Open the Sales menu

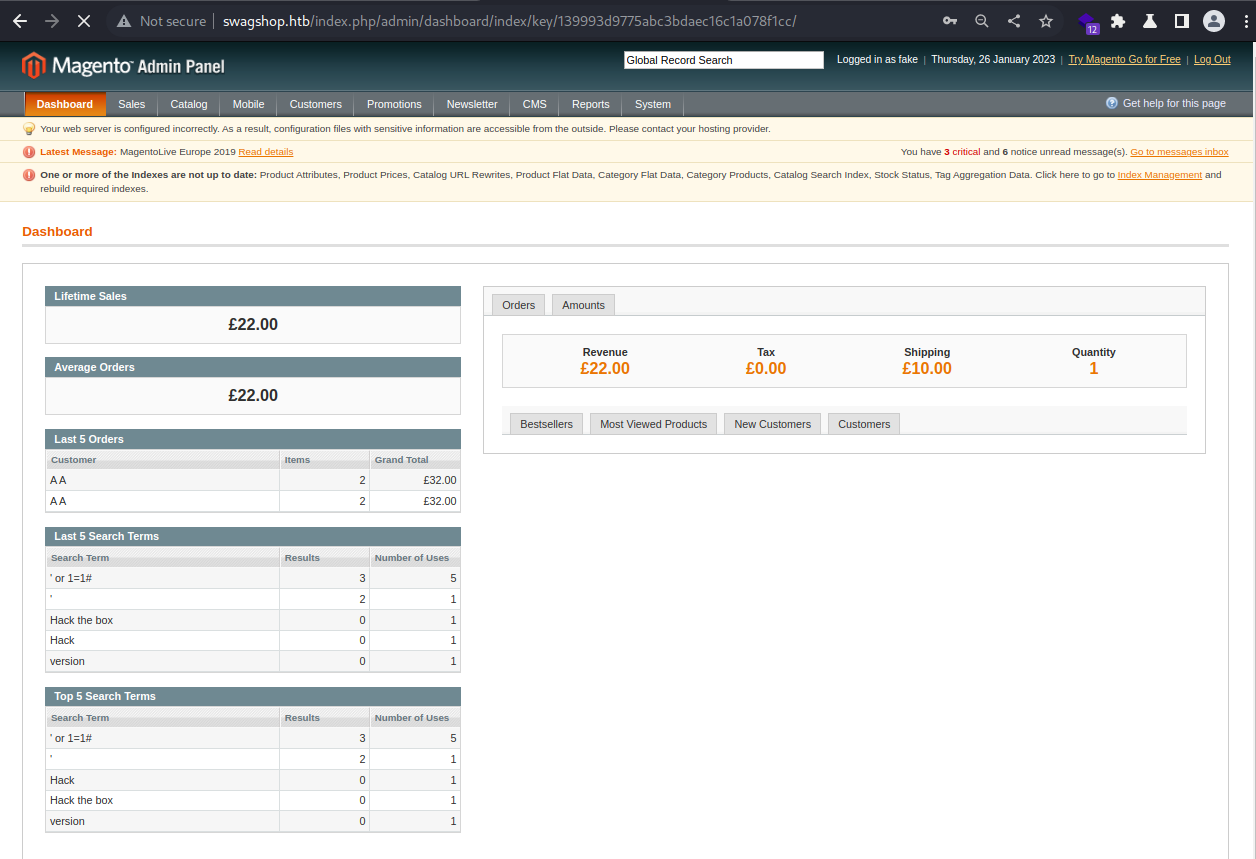[x=131, y=104]
